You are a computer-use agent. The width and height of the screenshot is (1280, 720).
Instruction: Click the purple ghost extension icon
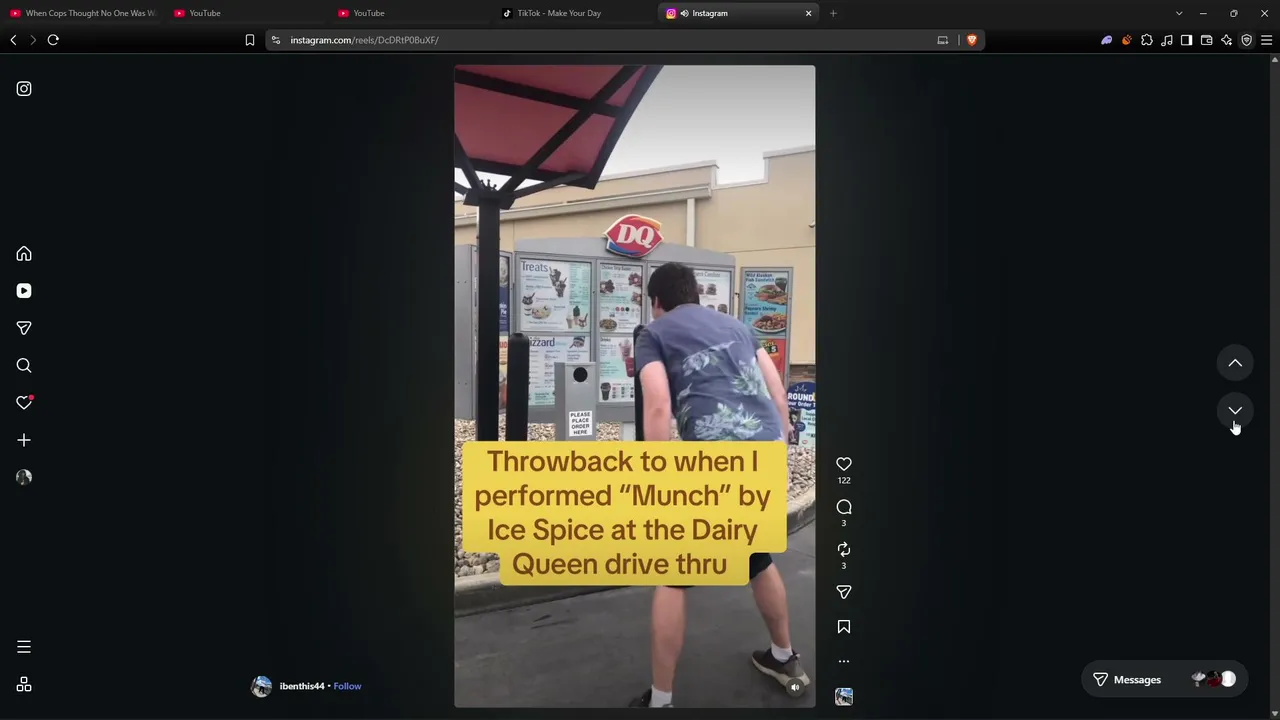click(1107, 40)
